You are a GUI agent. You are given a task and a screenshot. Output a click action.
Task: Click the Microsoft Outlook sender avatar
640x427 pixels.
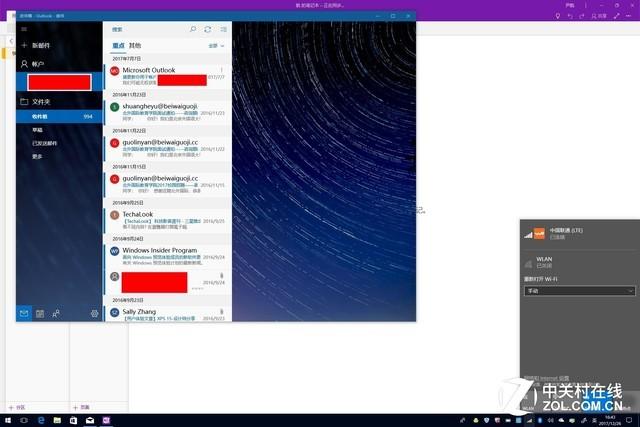(115, 71)
